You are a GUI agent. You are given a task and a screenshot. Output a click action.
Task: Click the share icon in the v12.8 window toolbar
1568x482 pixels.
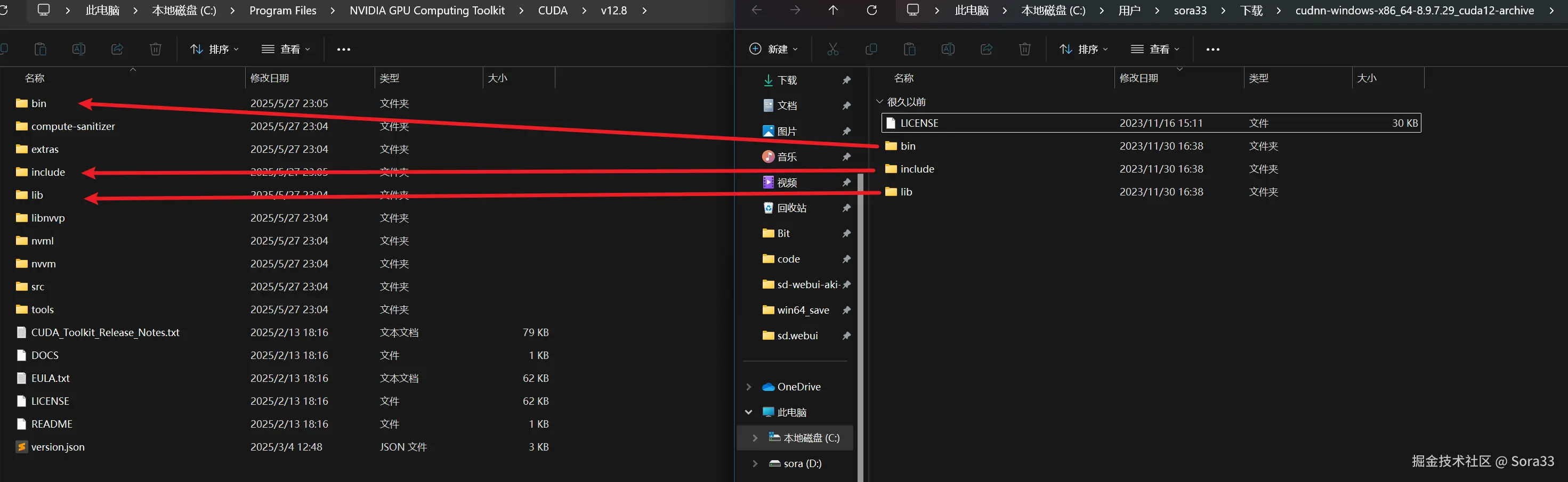[x=117, y=50]
